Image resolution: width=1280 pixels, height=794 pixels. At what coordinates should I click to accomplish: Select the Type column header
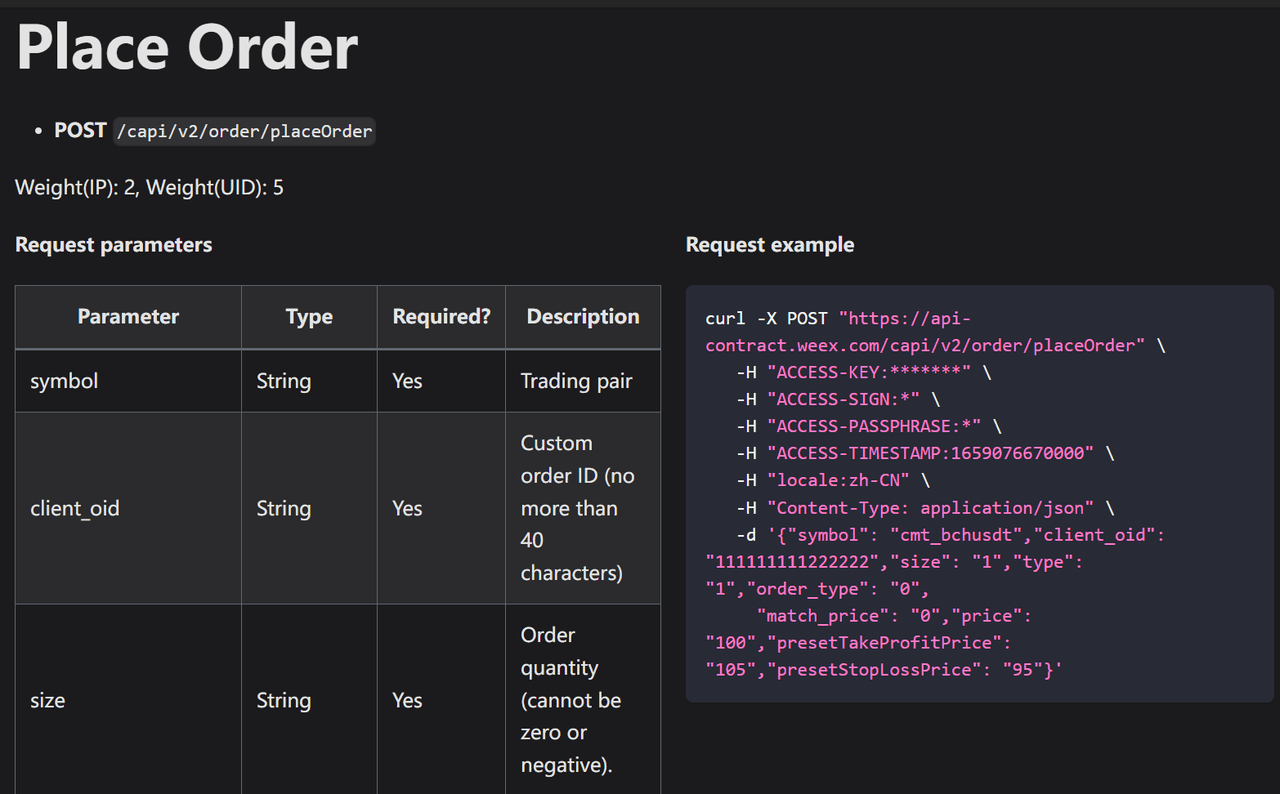(x=308, y=316)
